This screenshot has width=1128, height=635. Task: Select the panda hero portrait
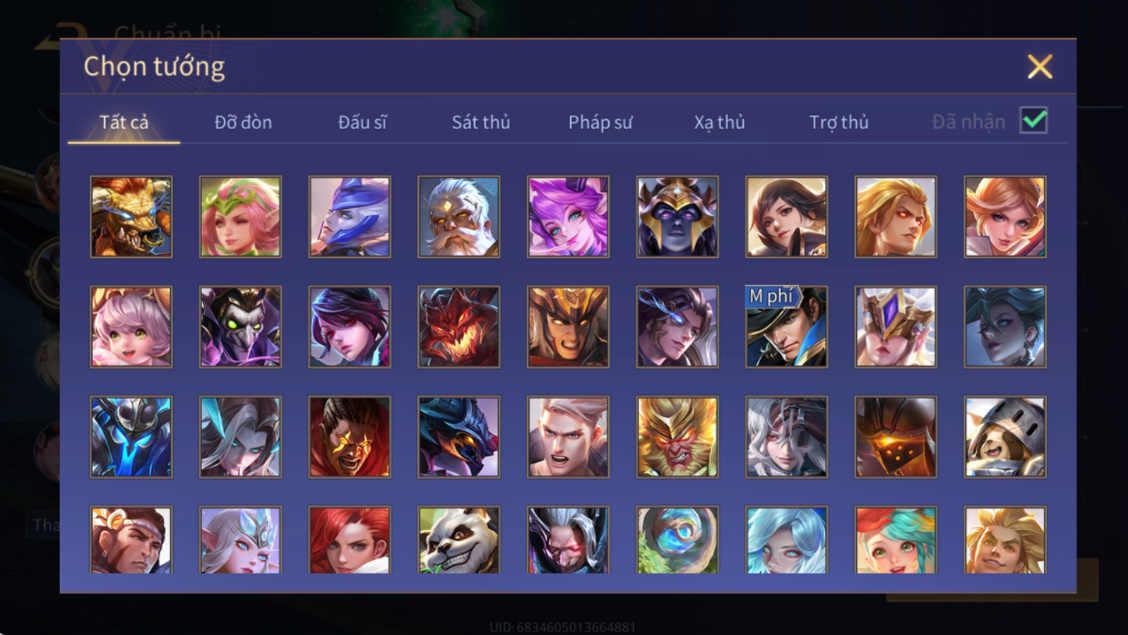point(459,539)
